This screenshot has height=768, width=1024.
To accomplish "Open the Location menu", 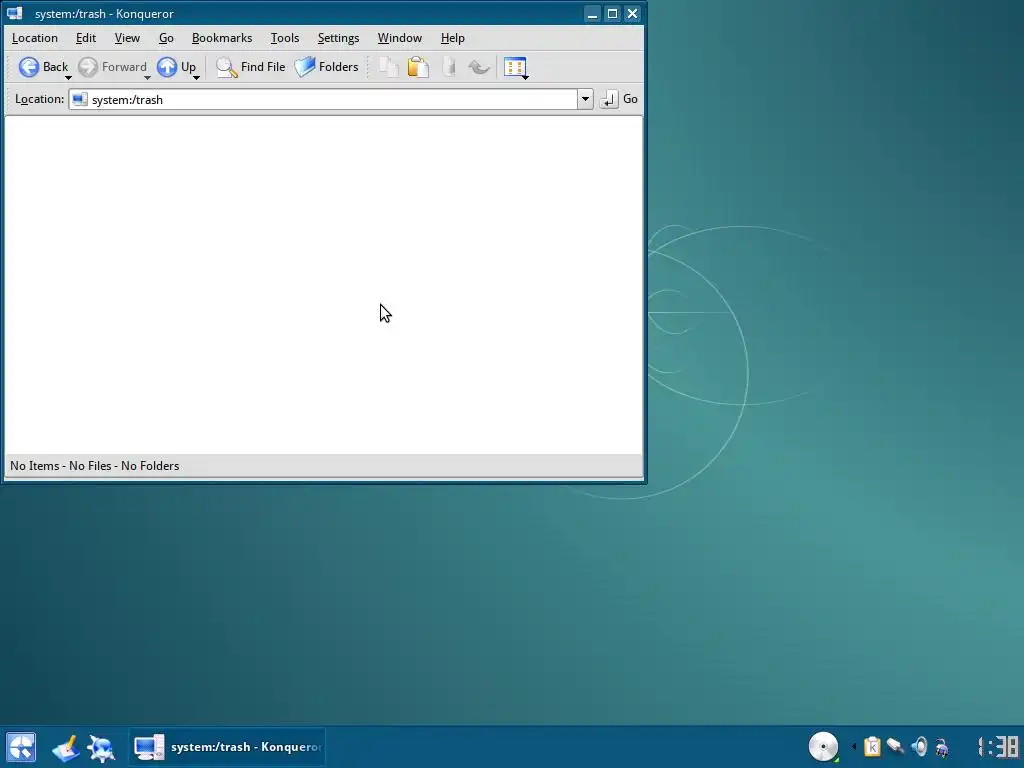I will pos(35,38).
